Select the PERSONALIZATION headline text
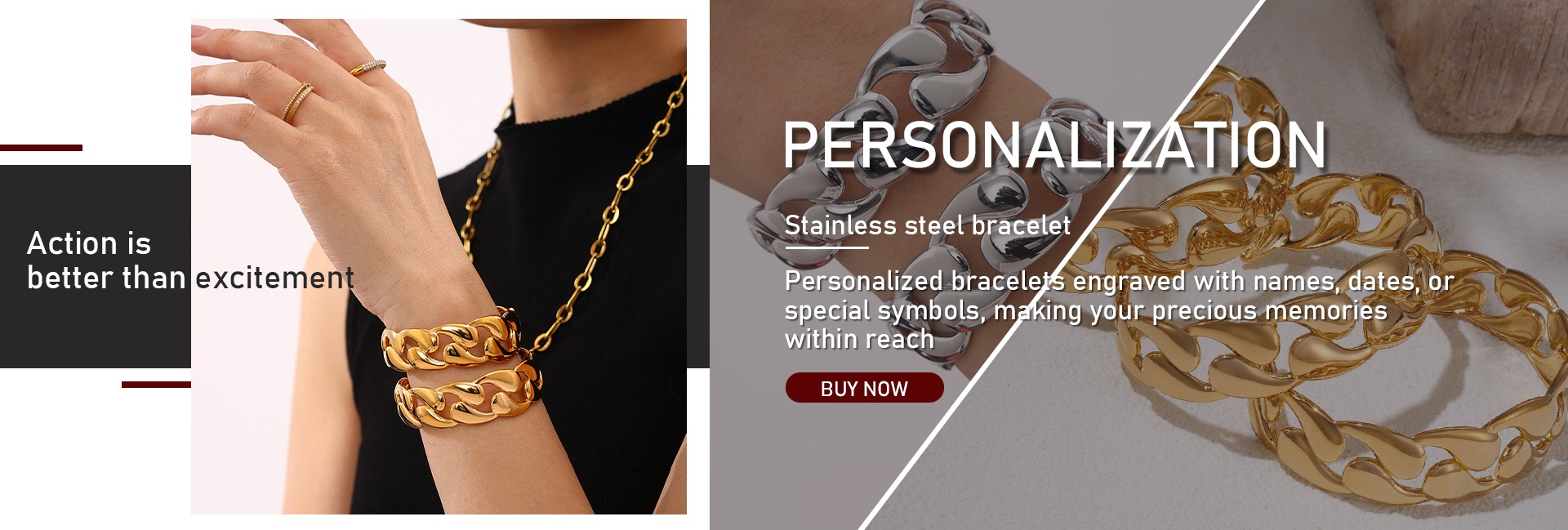Viewport: 1568px width, 530px height. [1054, 145]
